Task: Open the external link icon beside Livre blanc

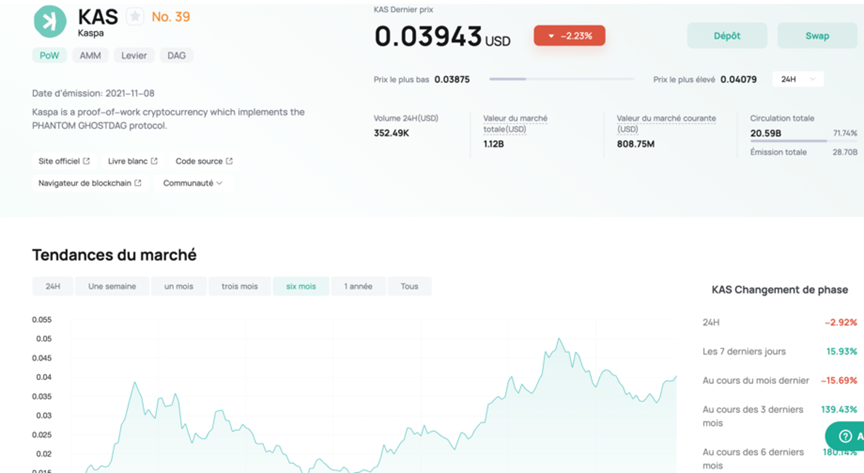Action: point(154,161)
